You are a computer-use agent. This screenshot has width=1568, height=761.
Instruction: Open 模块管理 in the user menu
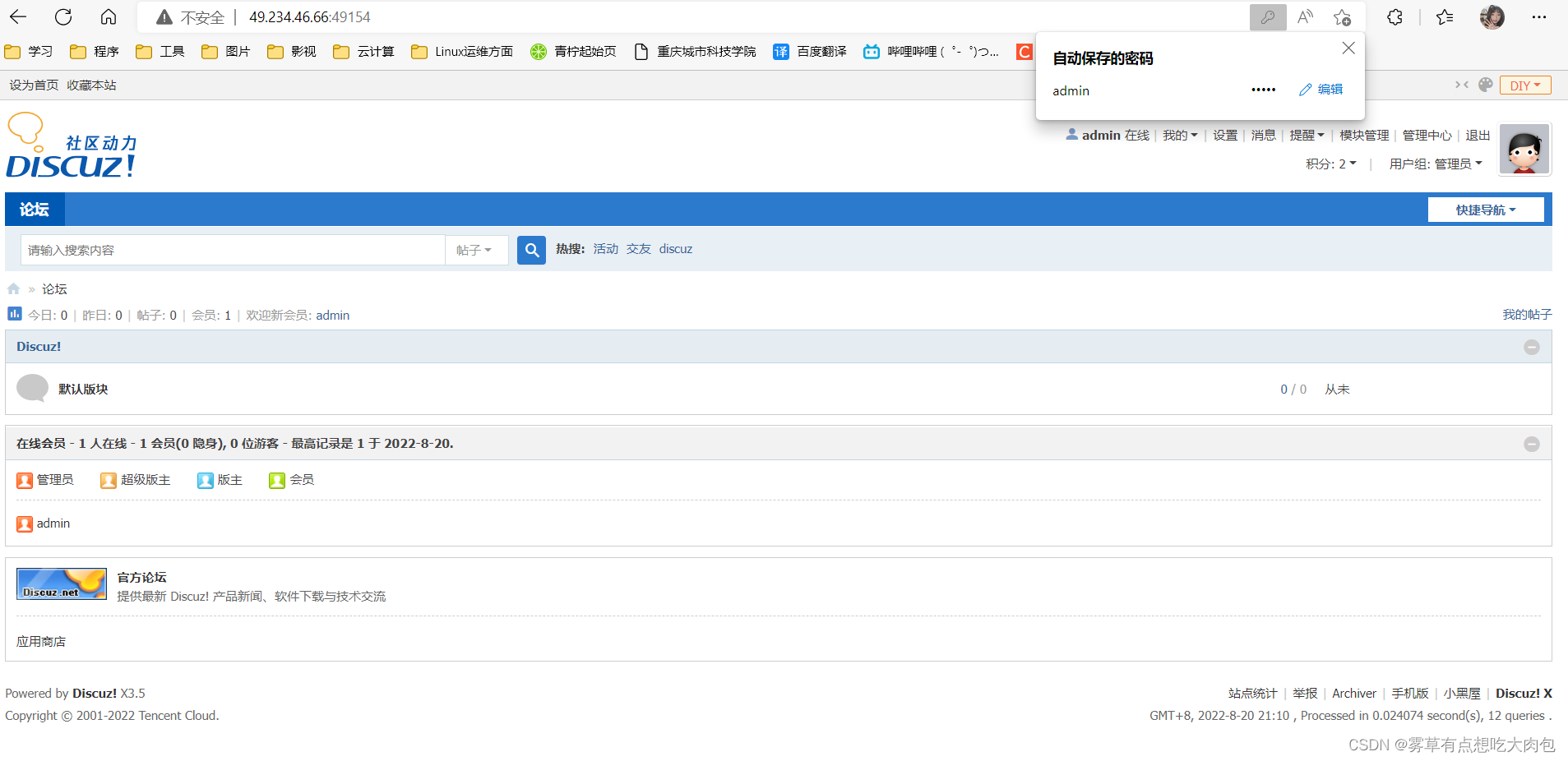1364,136
